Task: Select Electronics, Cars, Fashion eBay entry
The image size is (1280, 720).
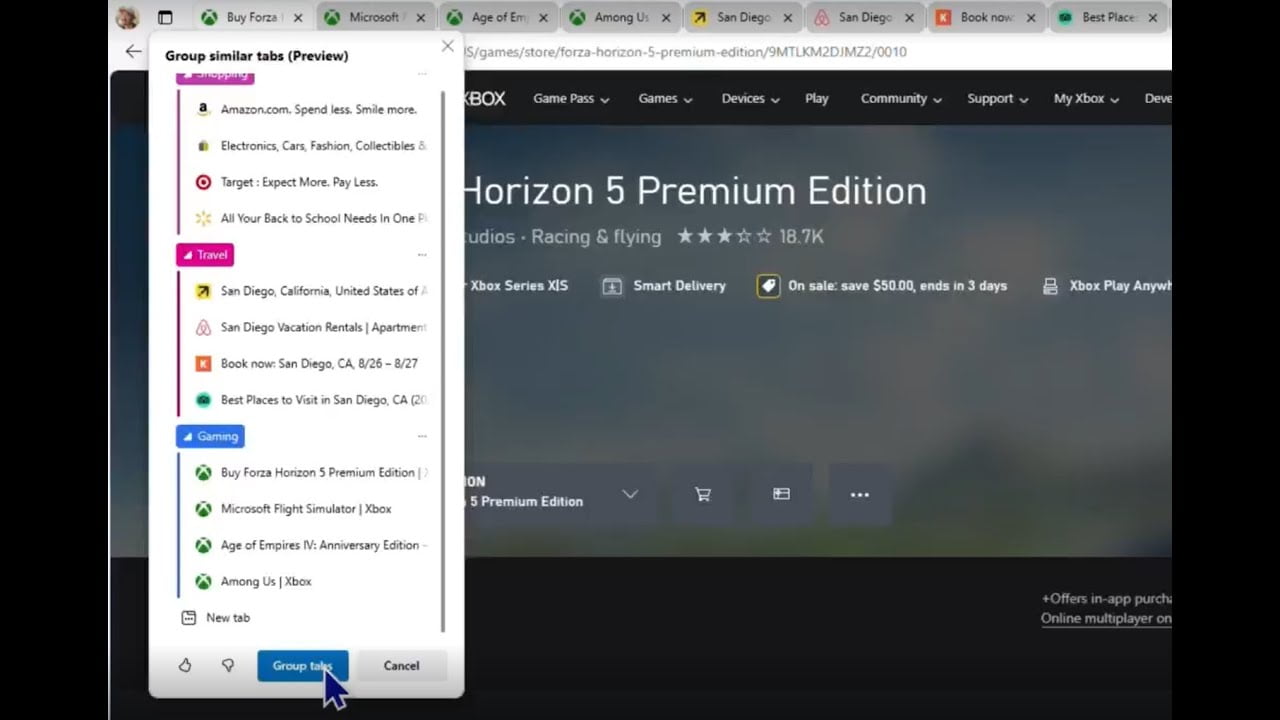Action: pos(310,146)
